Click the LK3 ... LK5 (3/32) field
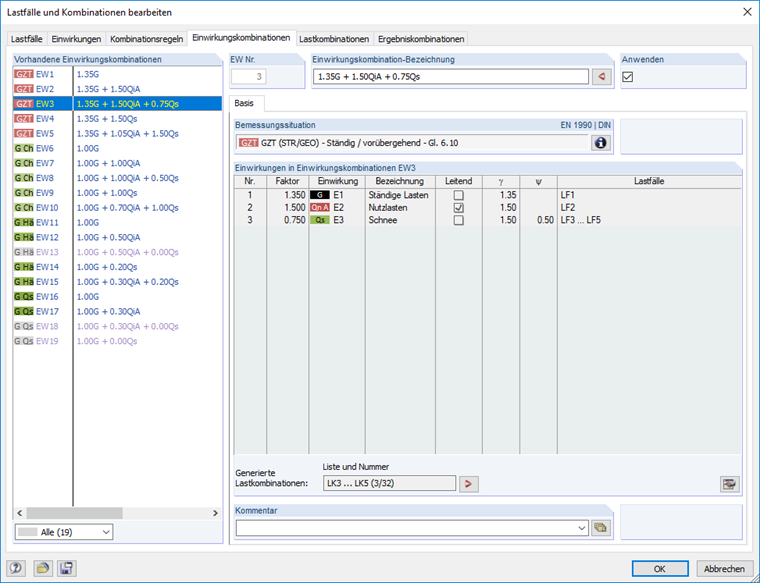This screenshot has height=583, width=760. (389, 483)
